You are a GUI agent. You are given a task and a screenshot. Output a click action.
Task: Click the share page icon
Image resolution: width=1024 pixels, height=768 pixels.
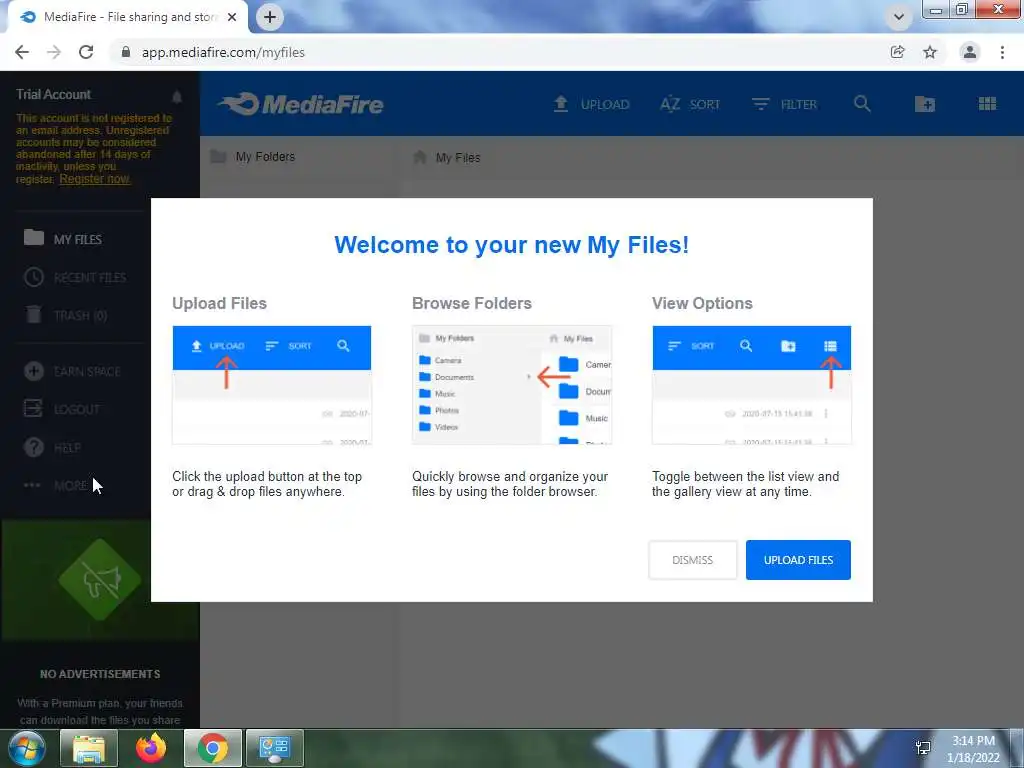[898, 52]
